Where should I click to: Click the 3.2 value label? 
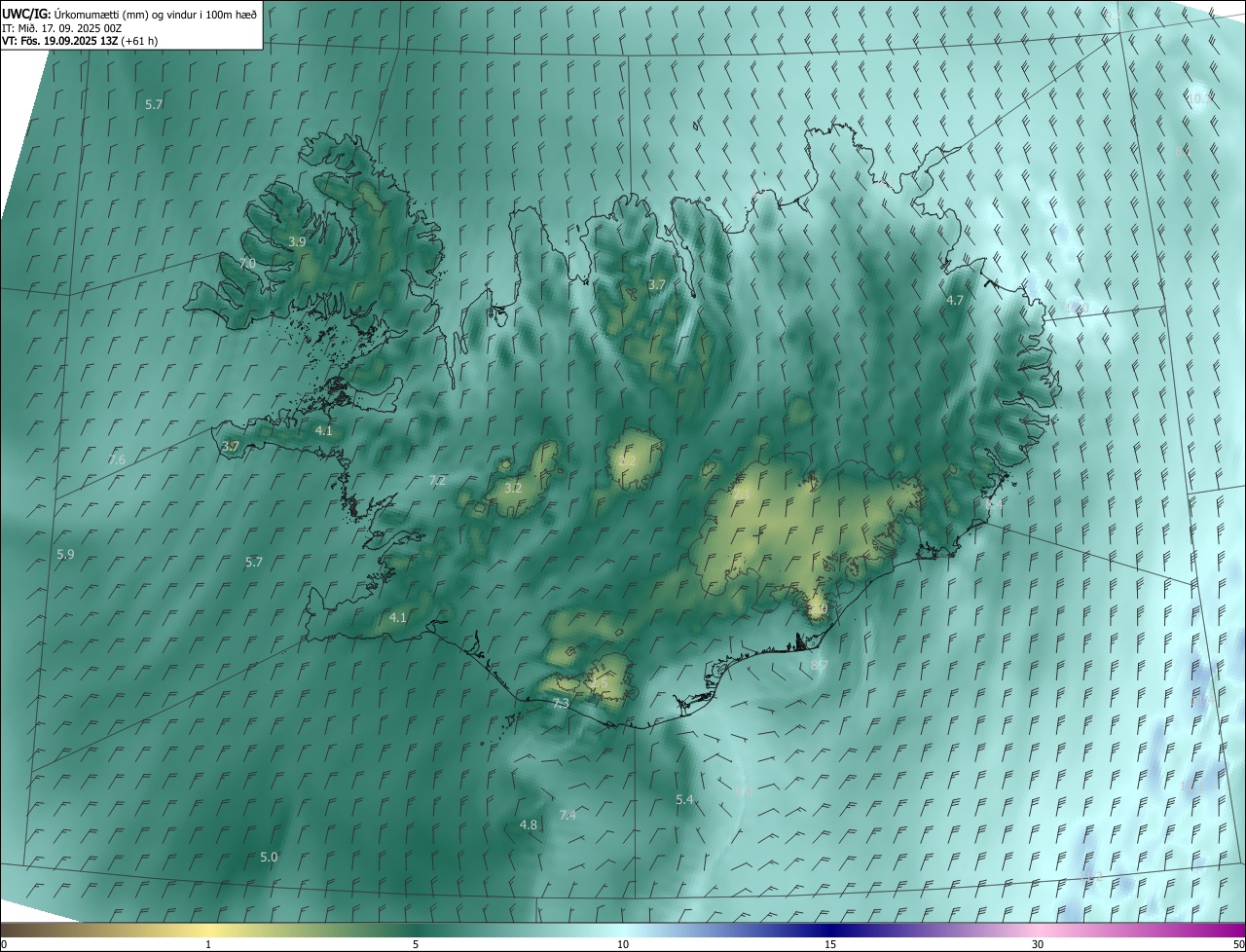(514, 488)
